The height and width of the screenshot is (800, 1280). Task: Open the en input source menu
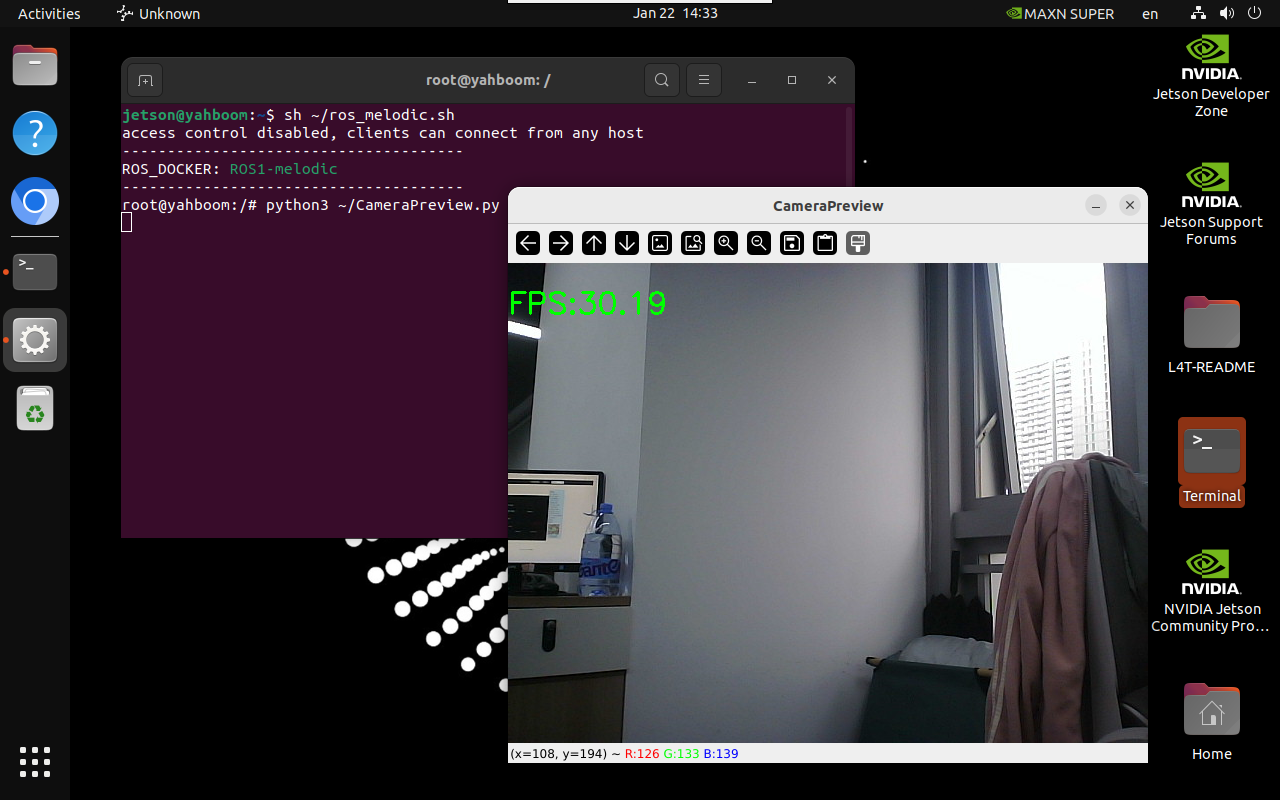(x=1150, y=14)
